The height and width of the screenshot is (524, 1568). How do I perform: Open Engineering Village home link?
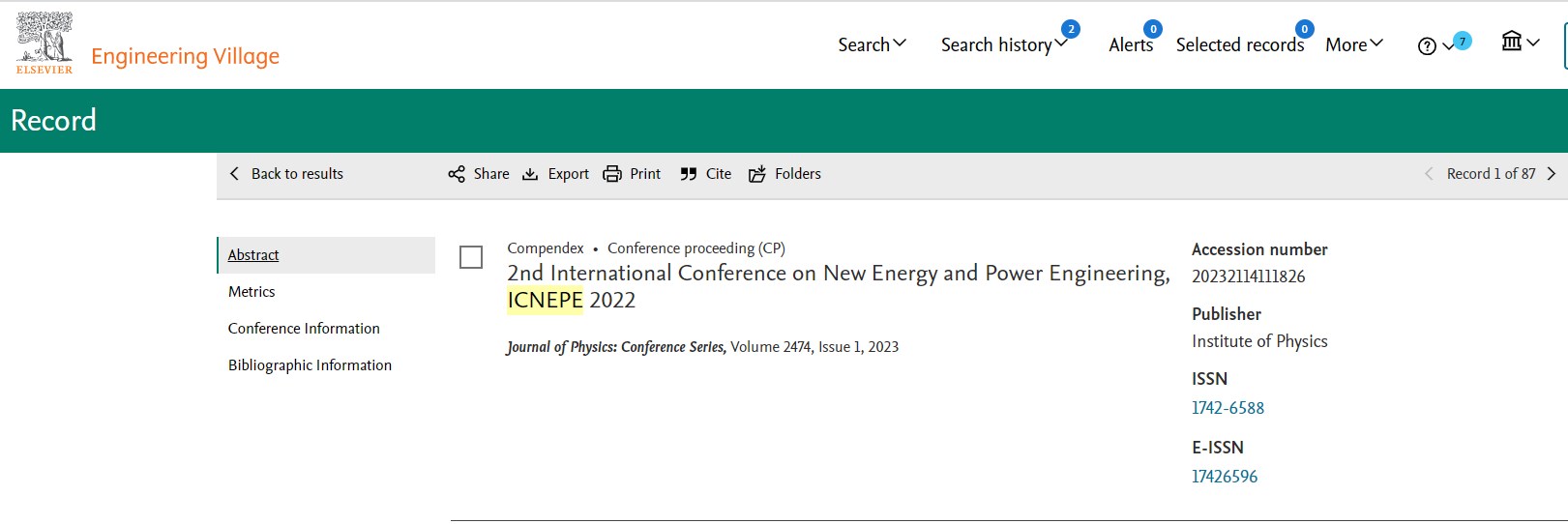tap(185, 56)
